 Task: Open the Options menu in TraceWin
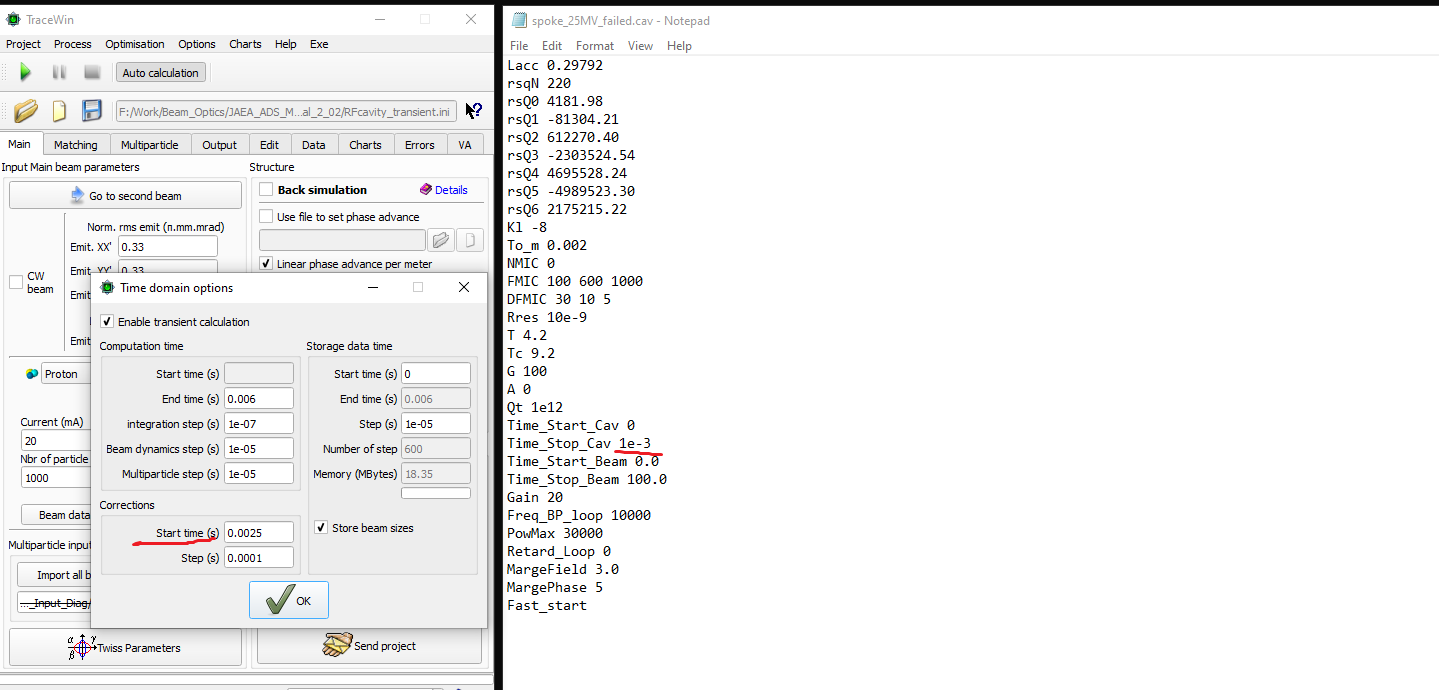tap(197, 44)
